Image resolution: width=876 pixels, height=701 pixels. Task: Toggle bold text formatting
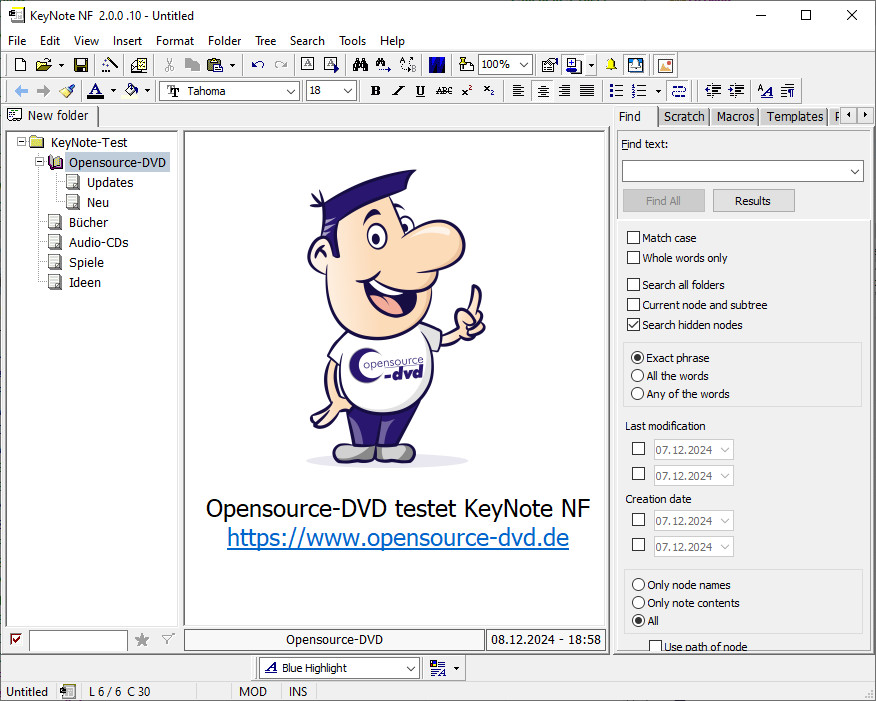point(375,91)
